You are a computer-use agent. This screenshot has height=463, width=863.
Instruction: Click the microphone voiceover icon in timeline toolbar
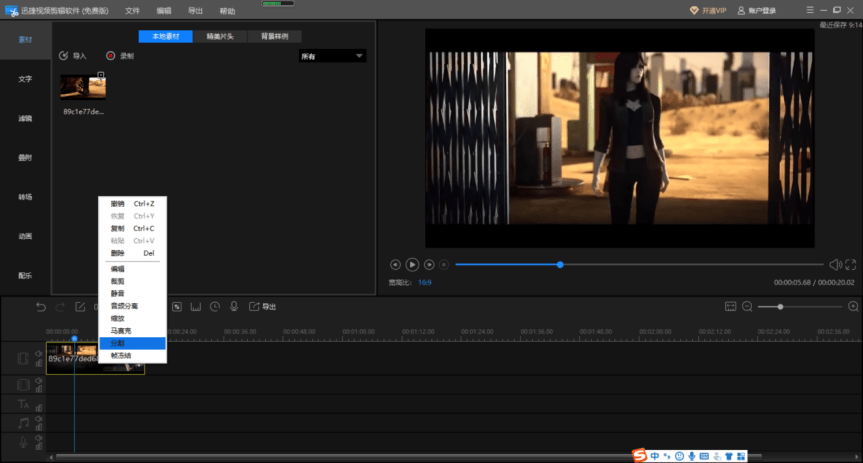(233, 306)
